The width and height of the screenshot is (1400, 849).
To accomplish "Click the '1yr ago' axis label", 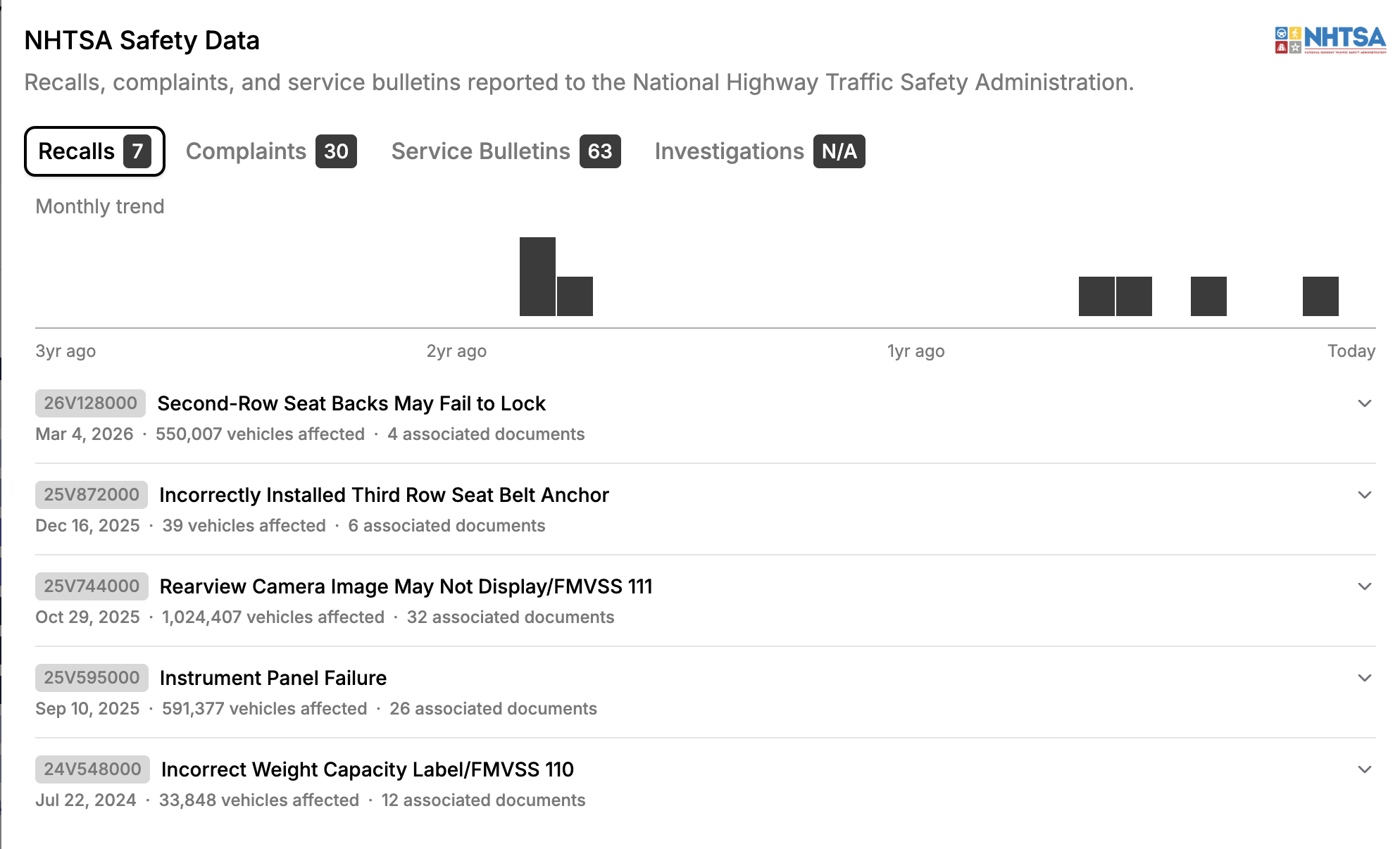I will point(916,351).
